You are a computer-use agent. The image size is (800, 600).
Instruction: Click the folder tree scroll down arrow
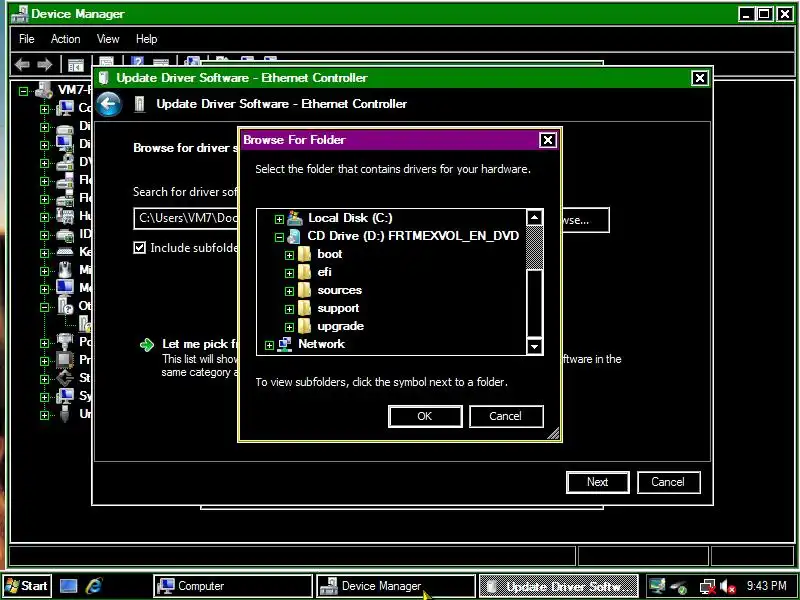pos(534,346)
